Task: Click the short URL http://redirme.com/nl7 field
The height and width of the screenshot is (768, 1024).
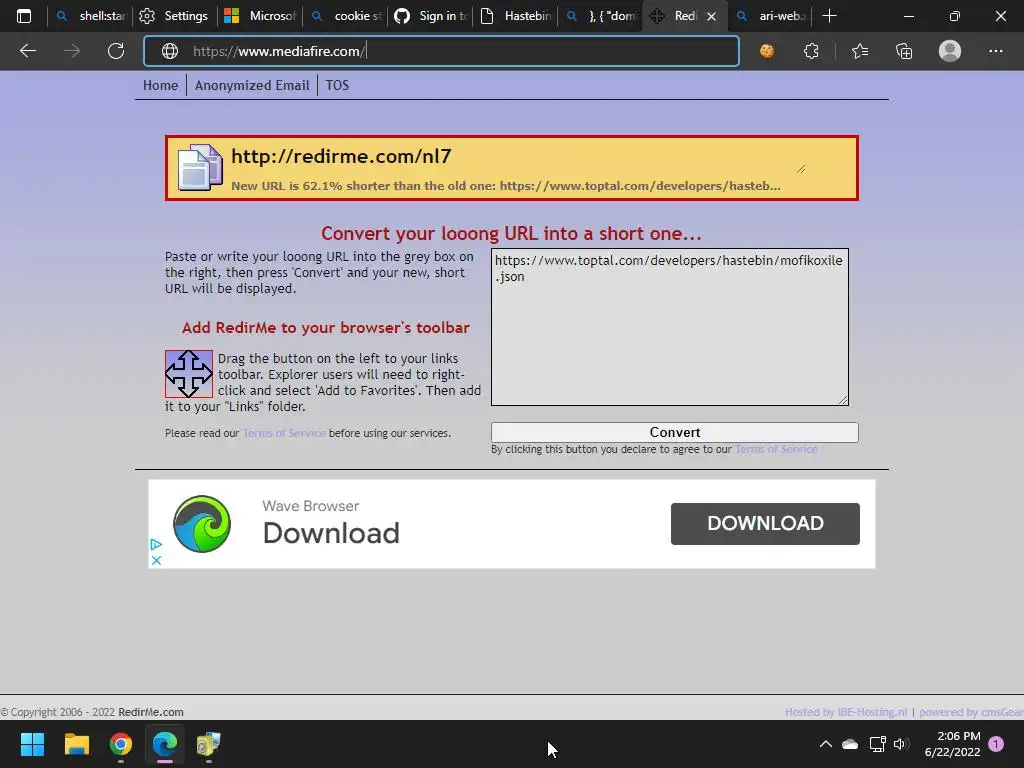Action: (x=519, y=157)
